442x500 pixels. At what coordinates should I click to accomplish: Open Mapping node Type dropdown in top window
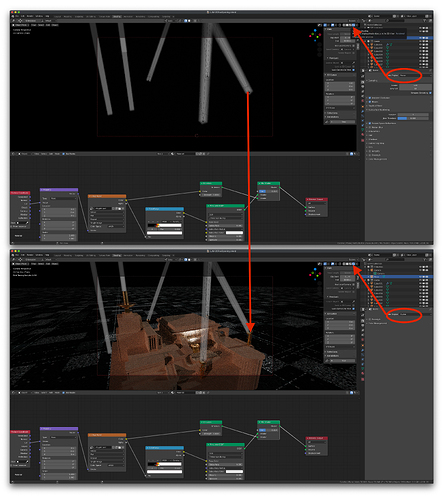coord(63,198)
